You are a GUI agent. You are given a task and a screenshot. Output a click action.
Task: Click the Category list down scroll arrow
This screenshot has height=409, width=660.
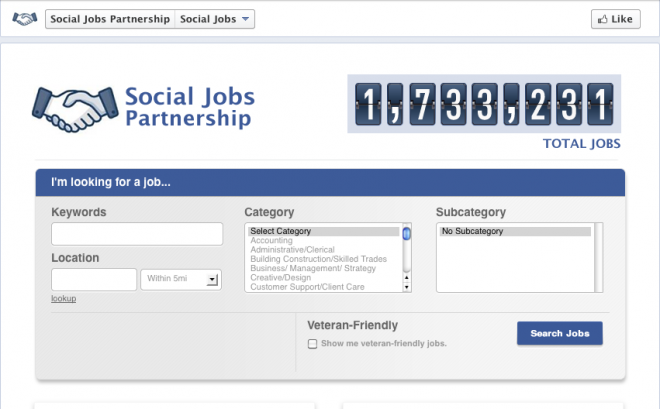pos(406,287)
